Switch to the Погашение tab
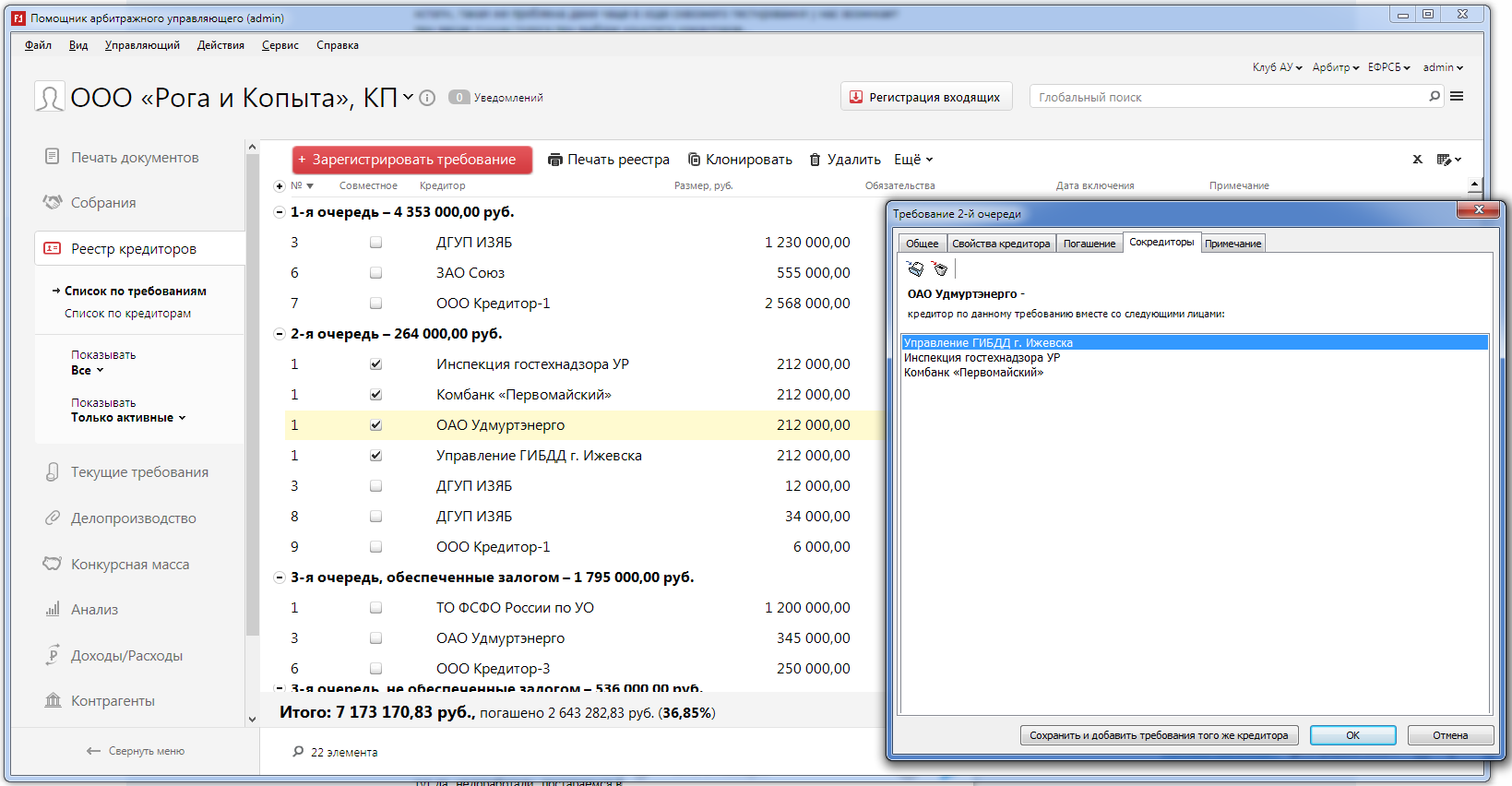 point(1089,244)
